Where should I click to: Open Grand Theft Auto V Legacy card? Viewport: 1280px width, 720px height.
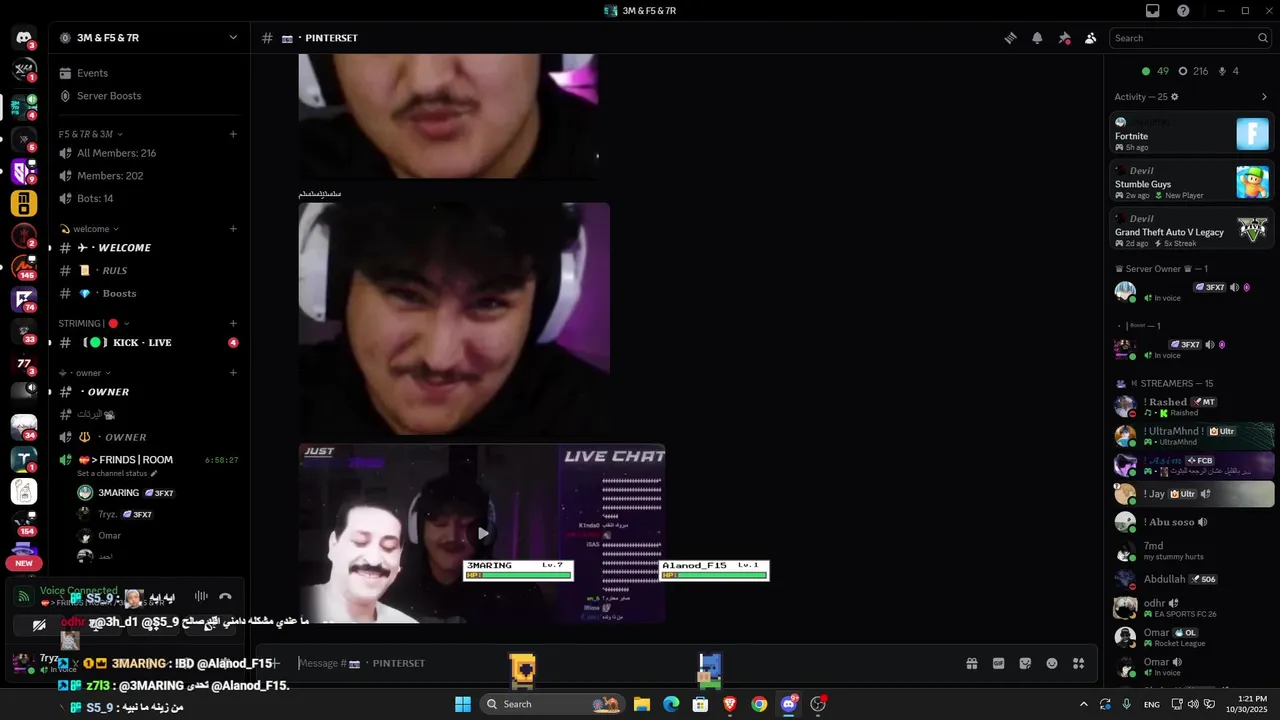pos(1192,230)
